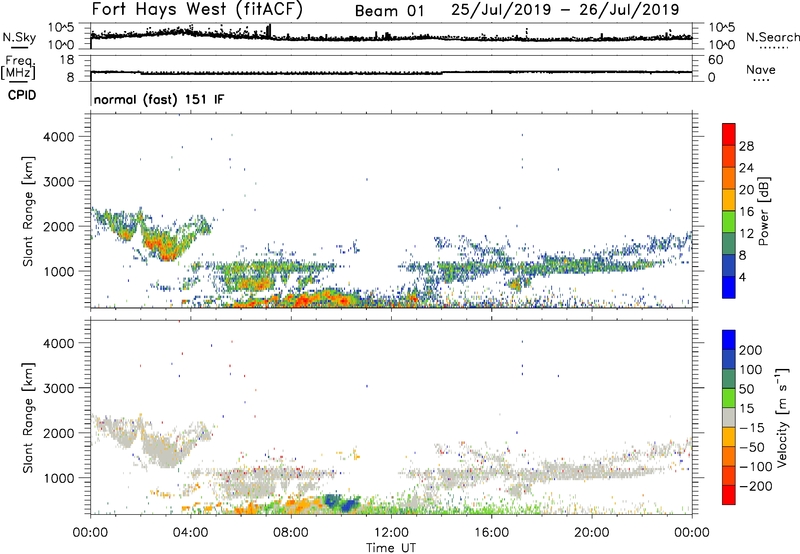The height and width of the screenshot is (554, 800).
Task: Click the light green 15–50 velocity swatch
Action: [x=729, y=398]
